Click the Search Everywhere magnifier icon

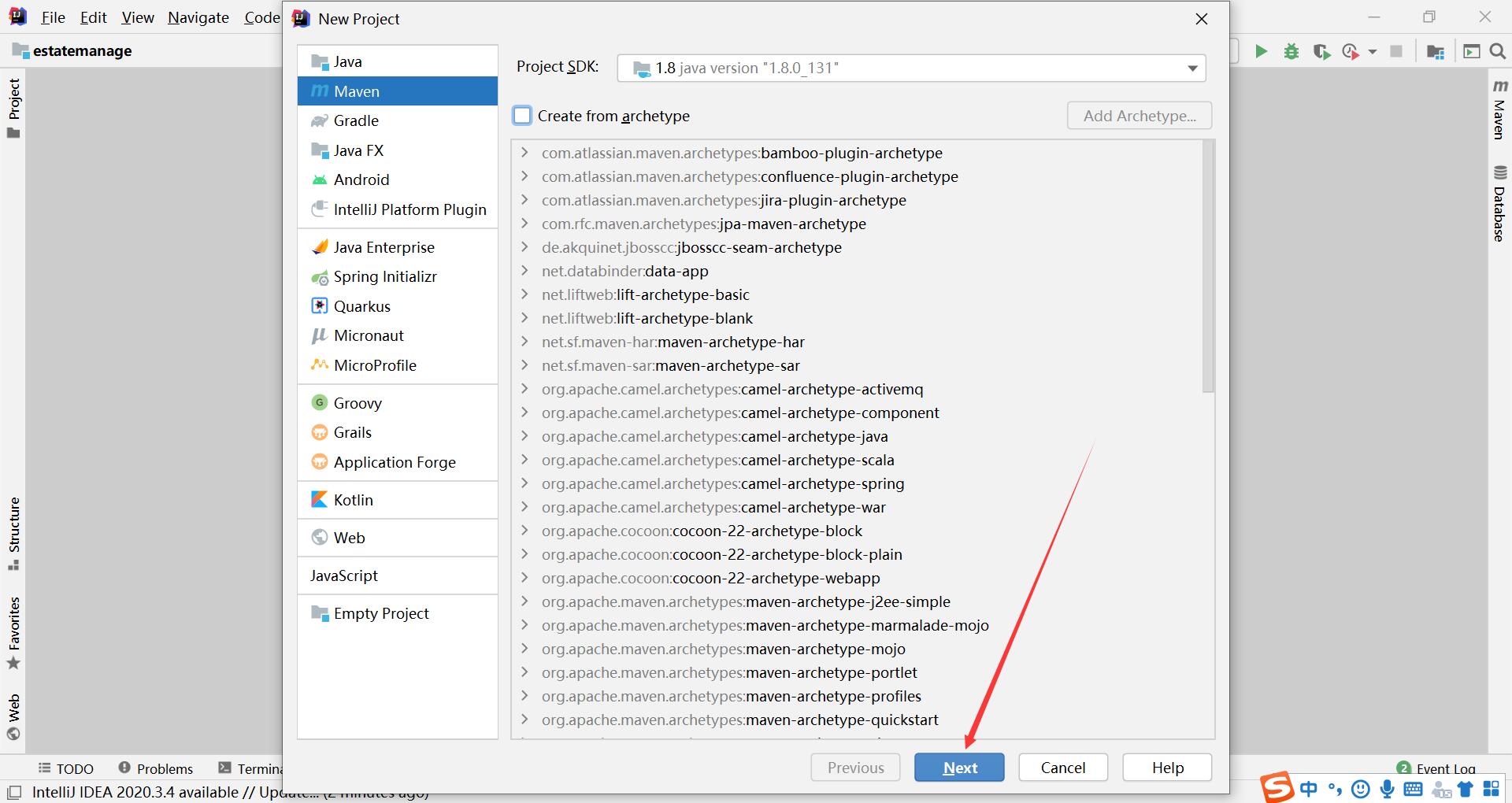1497,51
